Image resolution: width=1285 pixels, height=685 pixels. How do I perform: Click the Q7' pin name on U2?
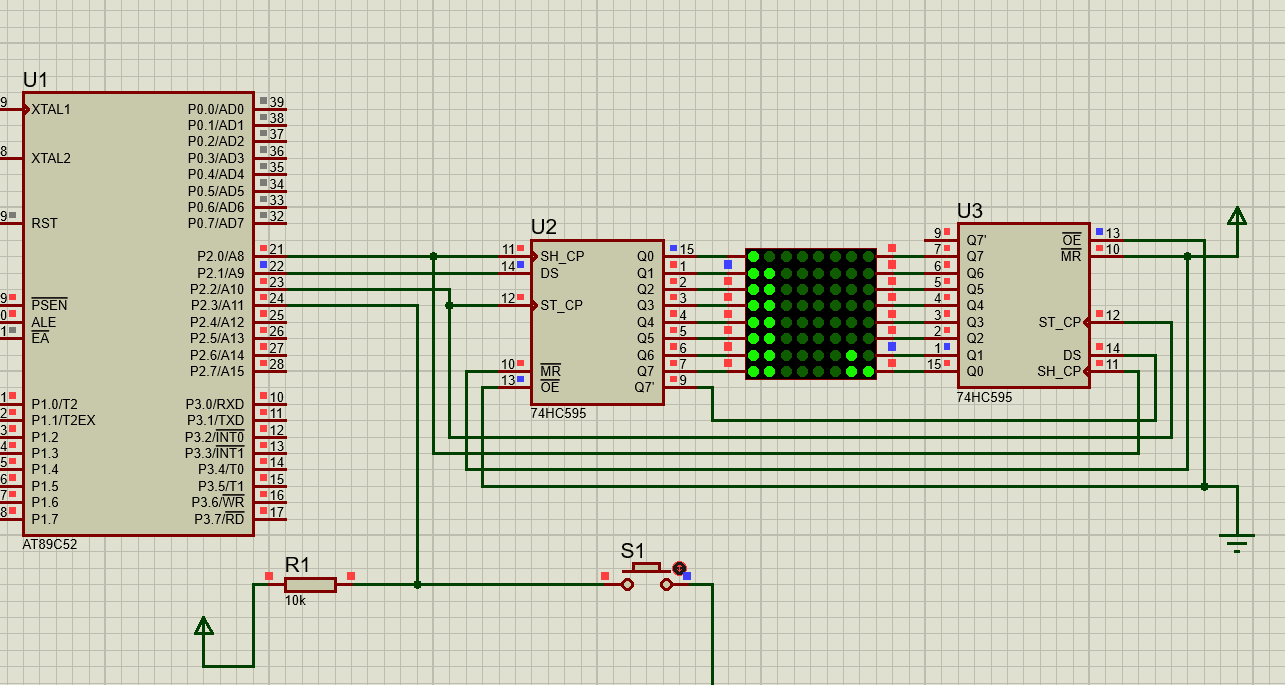point(646,387)
